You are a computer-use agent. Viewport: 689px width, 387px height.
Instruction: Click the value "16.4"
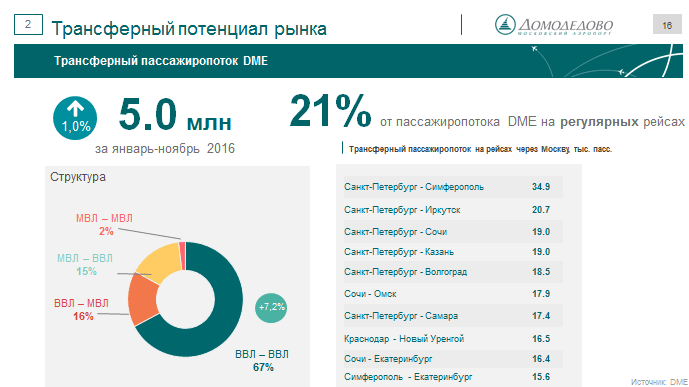click(x=541, y=359)
